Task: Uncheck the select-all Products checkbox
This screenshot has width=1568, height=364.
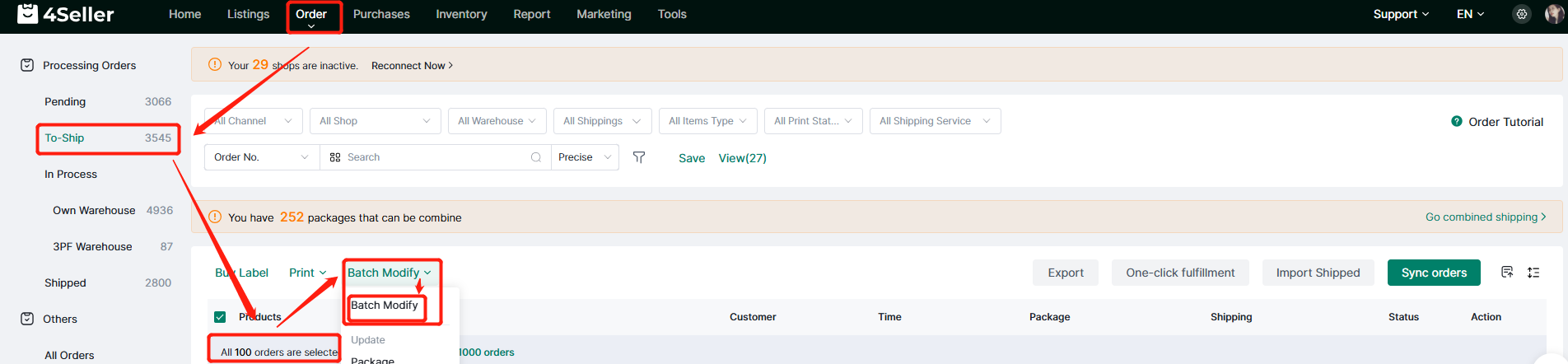Action: pos(220,317)
